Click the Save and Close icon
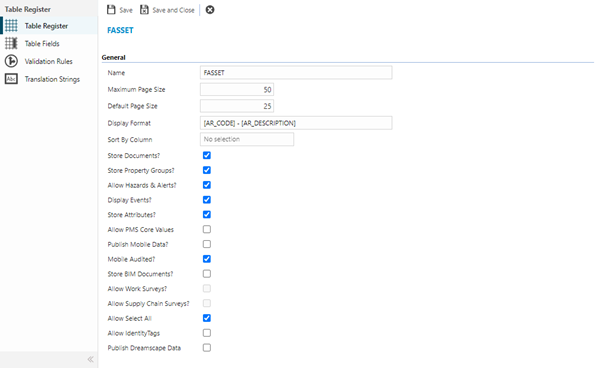 [x=144, y=10]
